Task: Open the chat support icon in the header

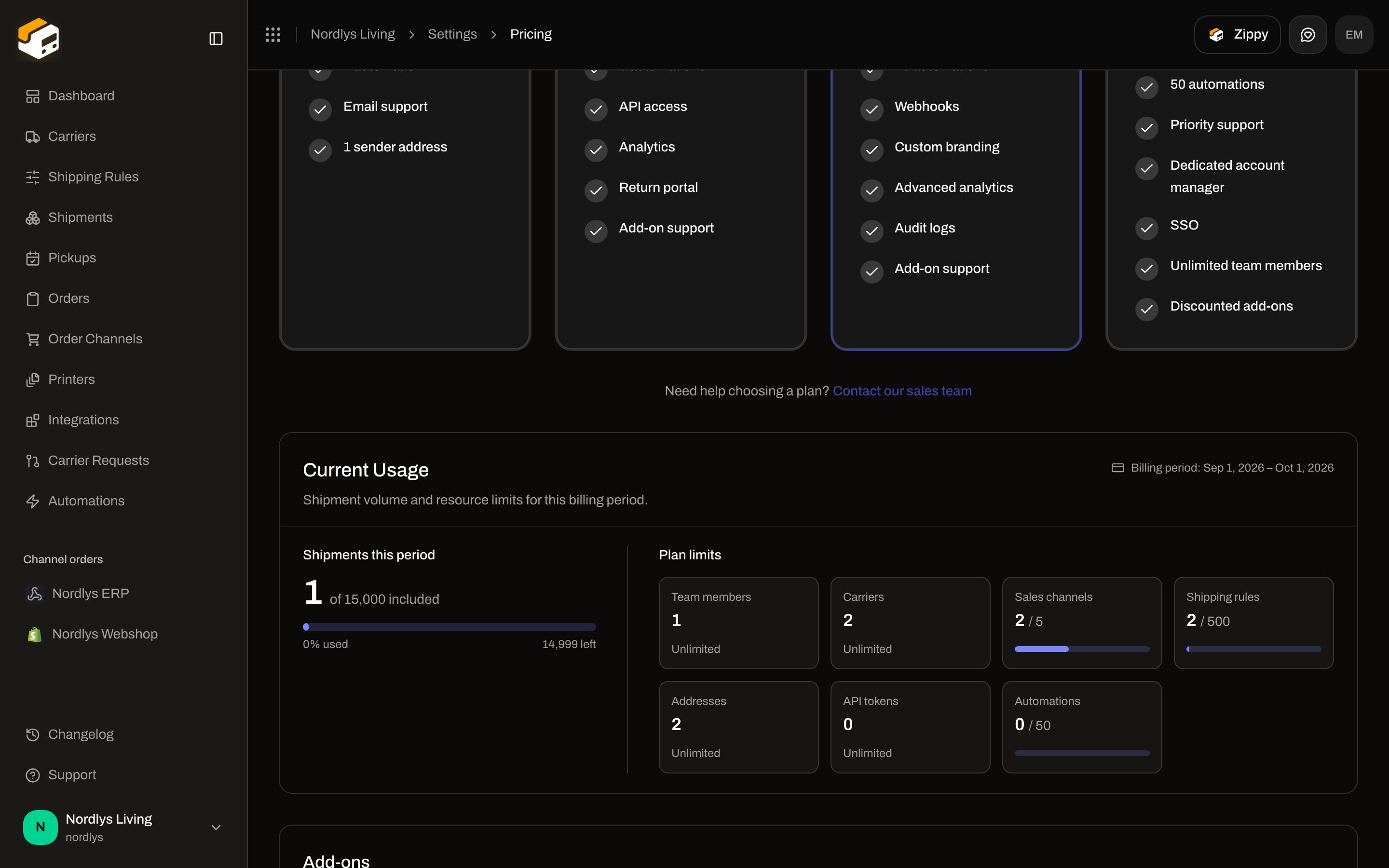Action: [x=1307, y=34]
